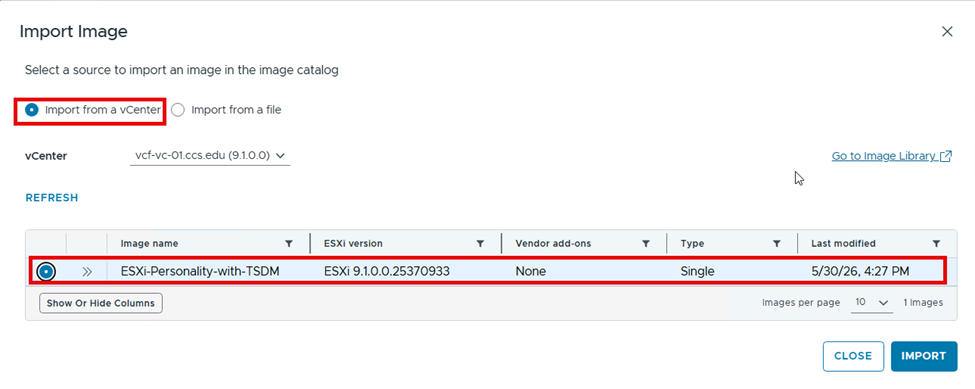Viewport: 975px width, 389px height.
Task: Click ESXi-Personality-with-TSDM image name
Action: click(x=200, y=272)
